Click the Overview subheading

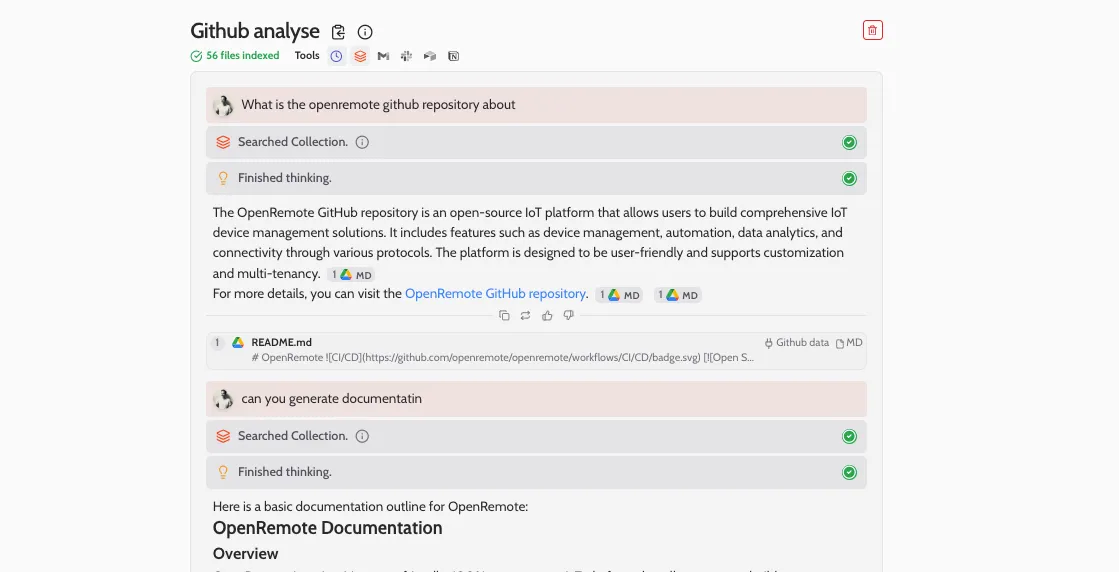[x=245, y=553]
